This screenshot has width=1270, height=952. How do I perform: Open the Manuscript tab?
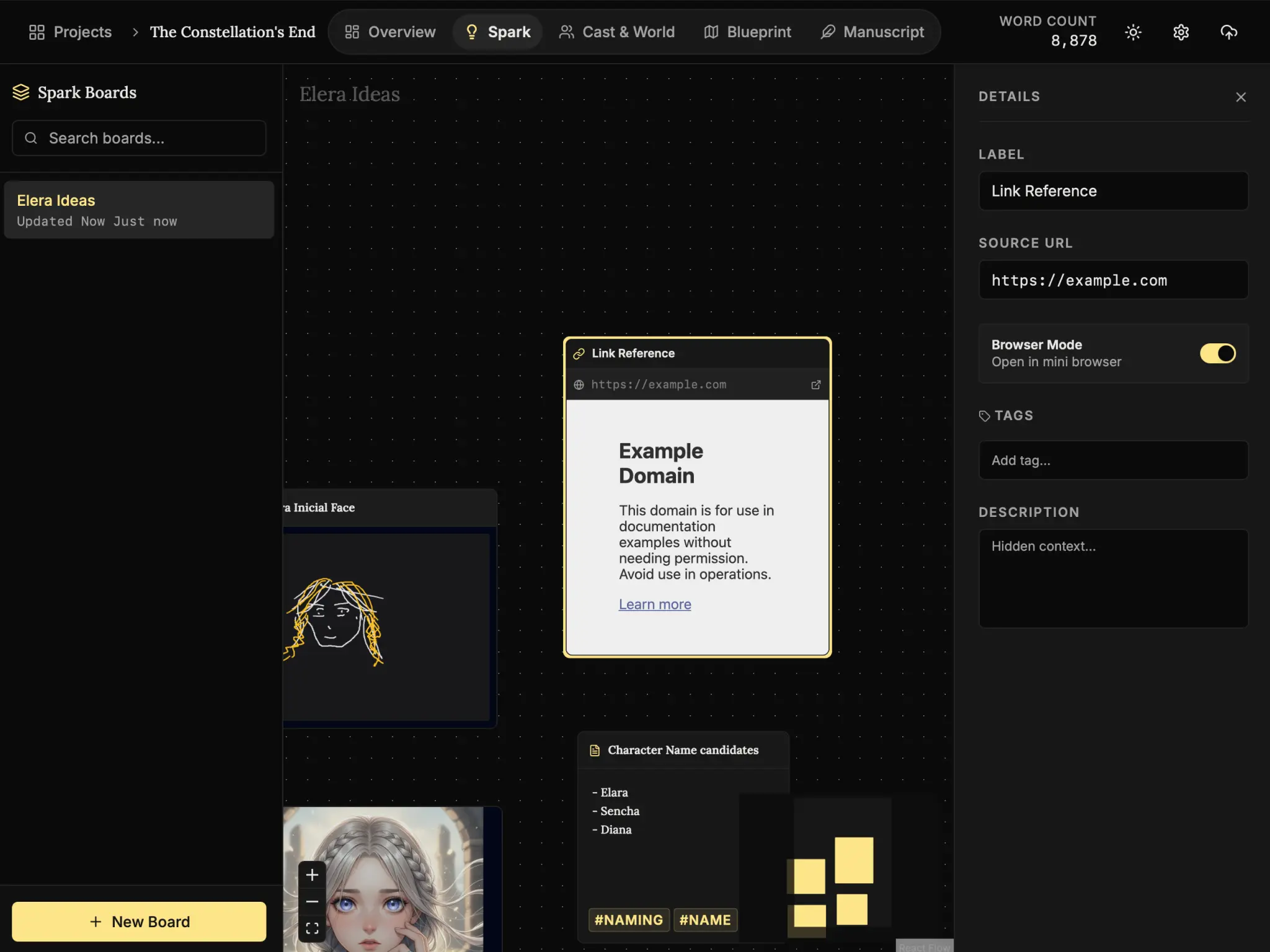tap(872, 32)
